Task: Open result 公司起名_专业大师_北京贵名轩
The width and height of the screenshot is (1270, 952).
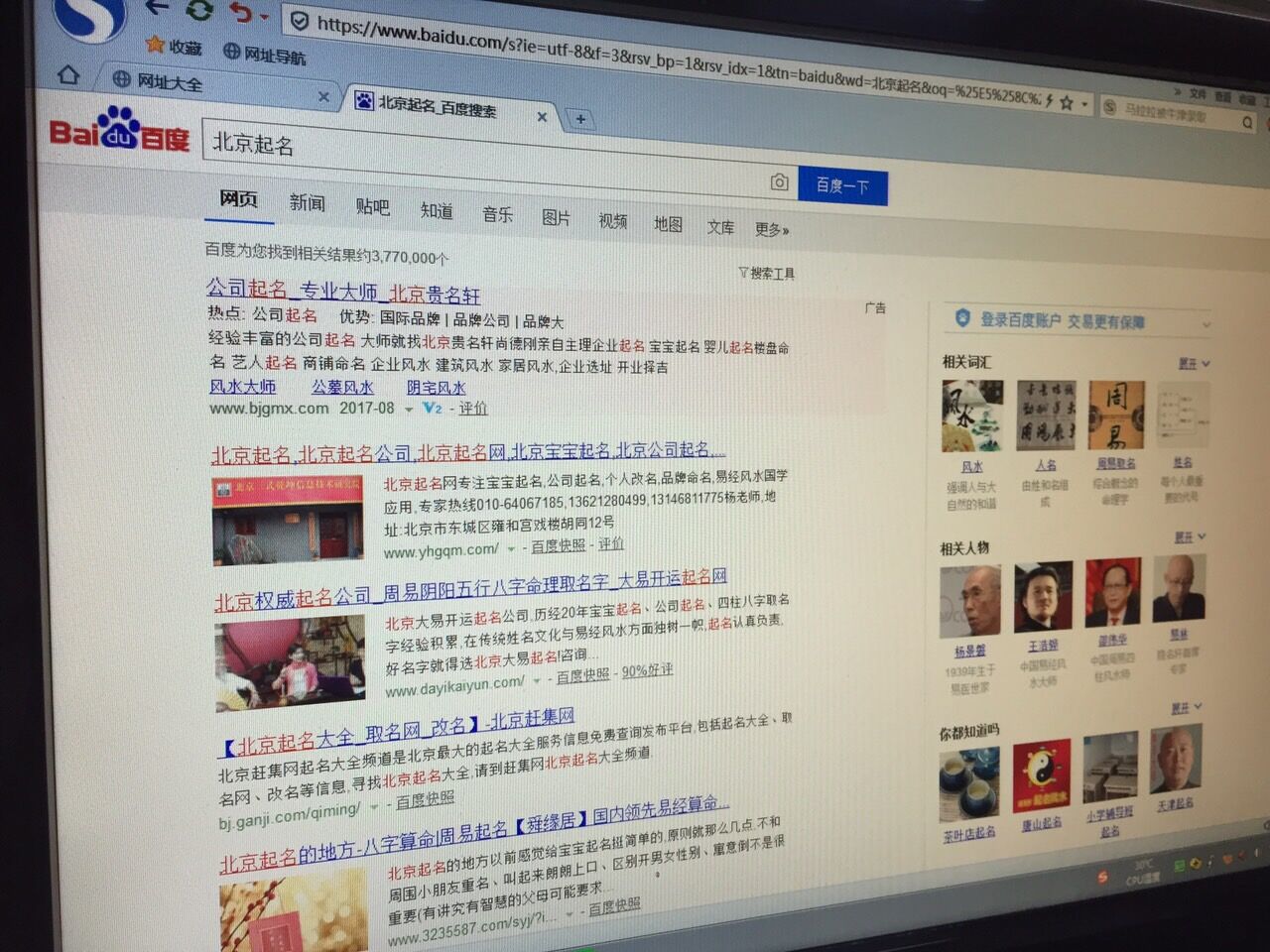Action: click(x=343, y=292)
